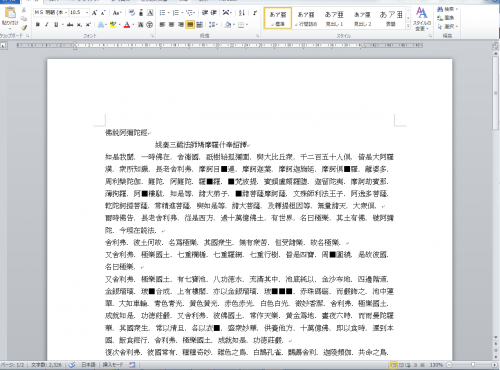Toggle underline formatting
The image size is (500, 370).
coord(56,24)
